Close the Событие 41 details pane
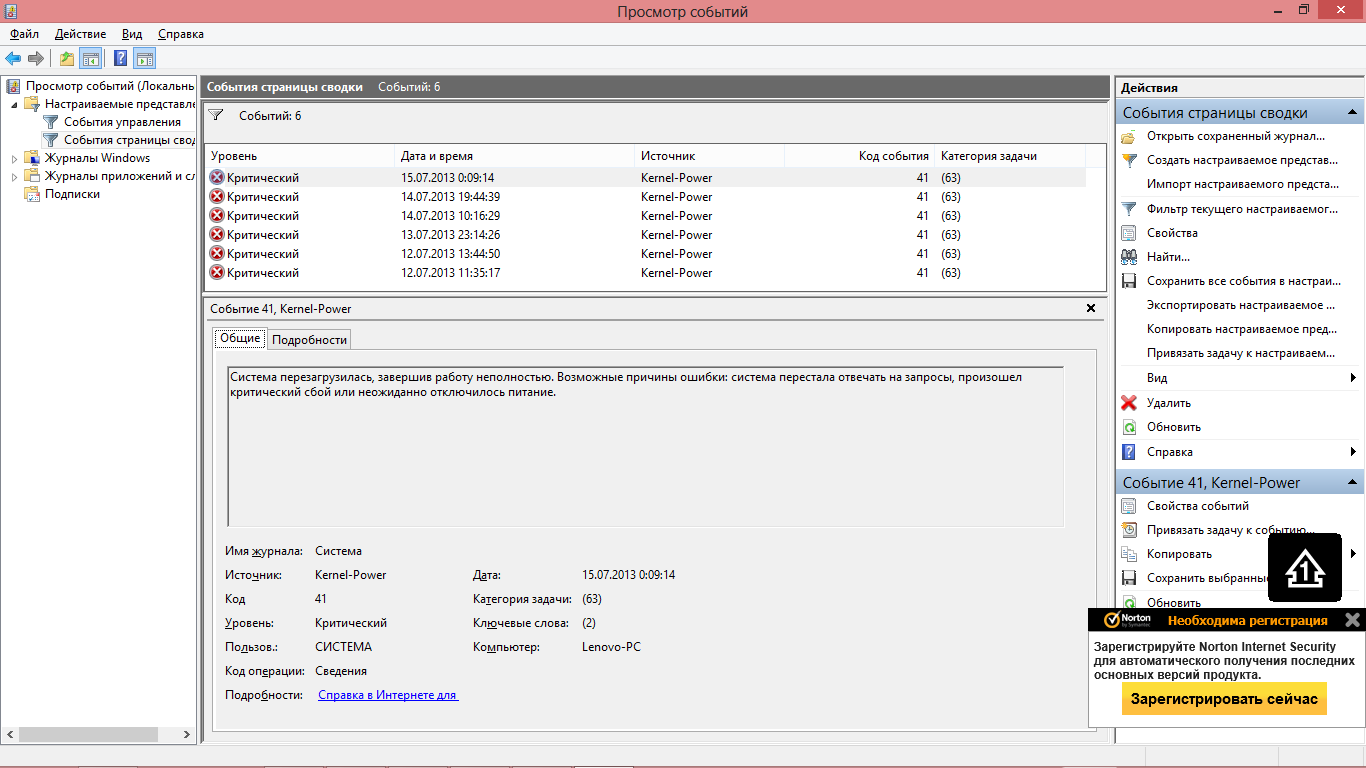1366x768 pixels. coord(1091,309)
